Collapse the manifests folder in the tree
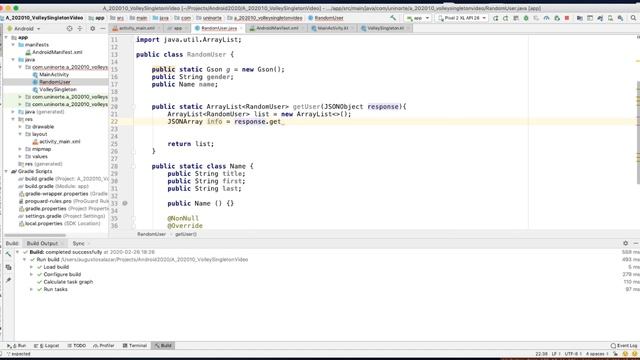This screenshot has height=360, width=640. coord(13,44)
